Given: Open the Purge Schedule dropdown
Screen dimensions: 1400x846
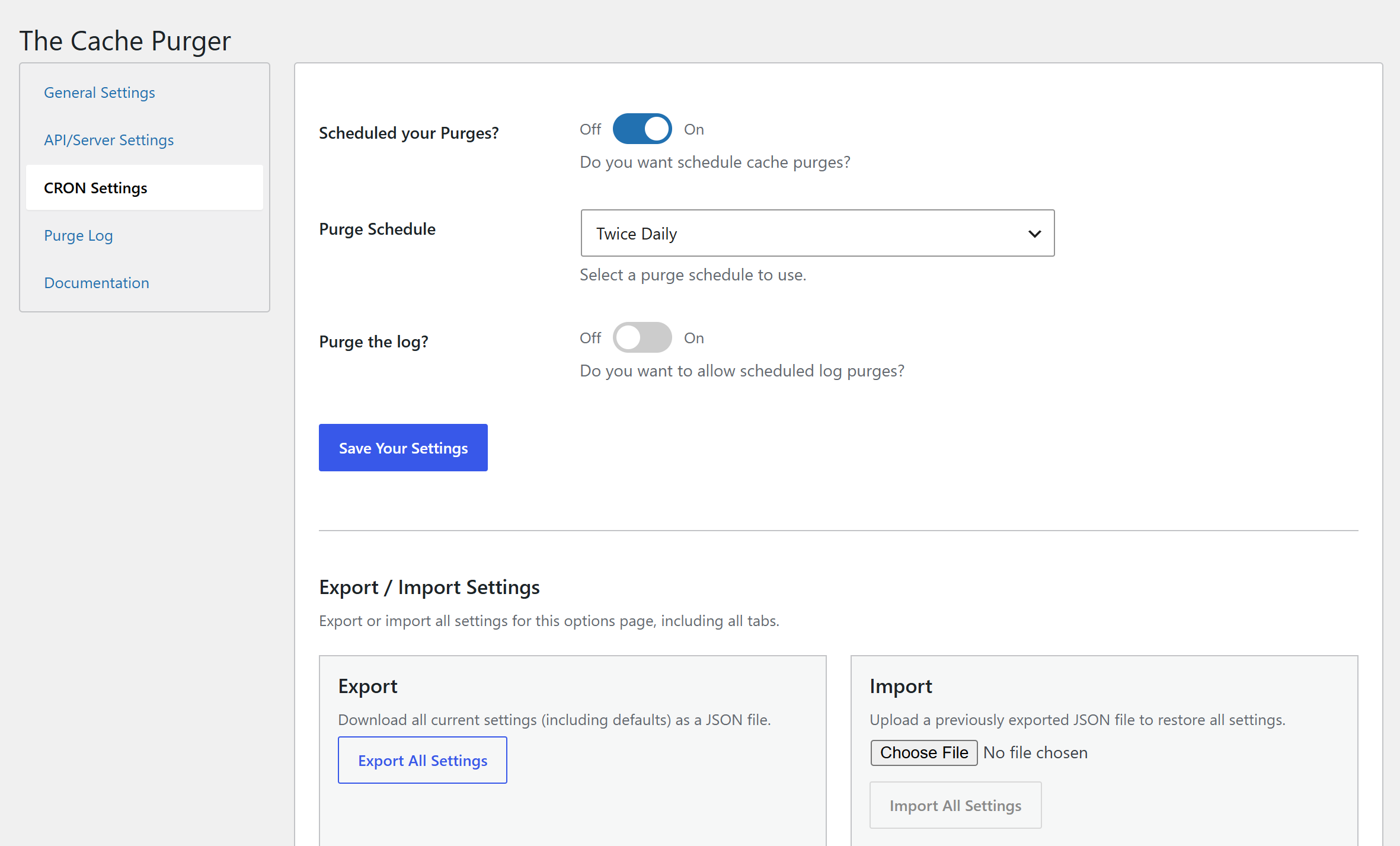Looking at the screenshot, I should [x=817, y=233].
